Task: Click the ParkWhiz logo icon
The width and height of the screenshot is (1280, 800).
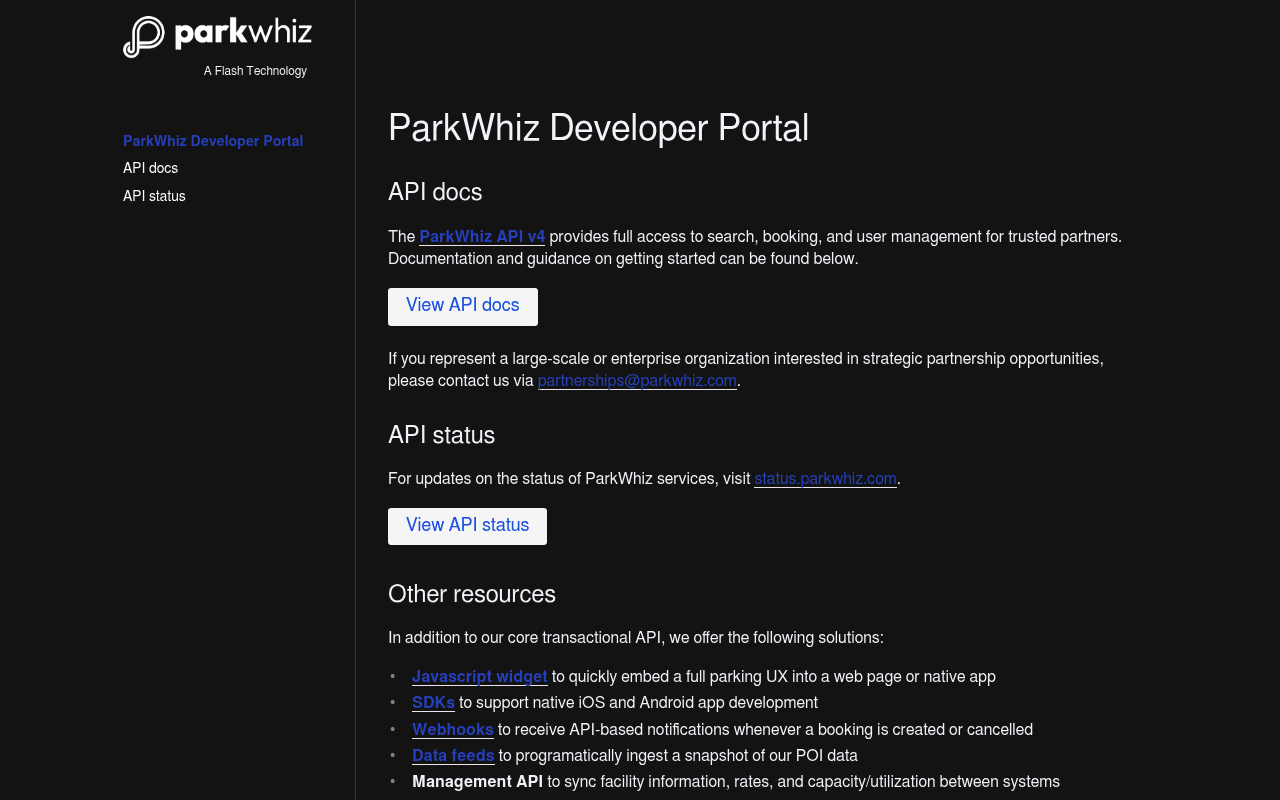Action: 144,37
